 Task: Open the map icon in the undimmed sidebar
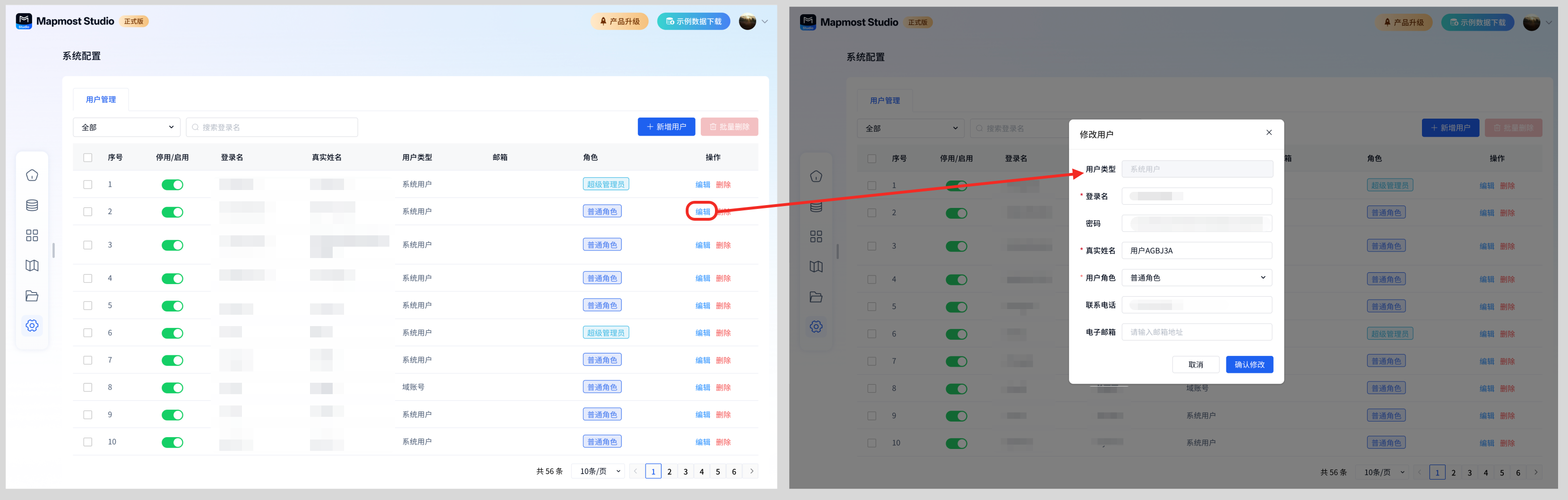point(32,266)
